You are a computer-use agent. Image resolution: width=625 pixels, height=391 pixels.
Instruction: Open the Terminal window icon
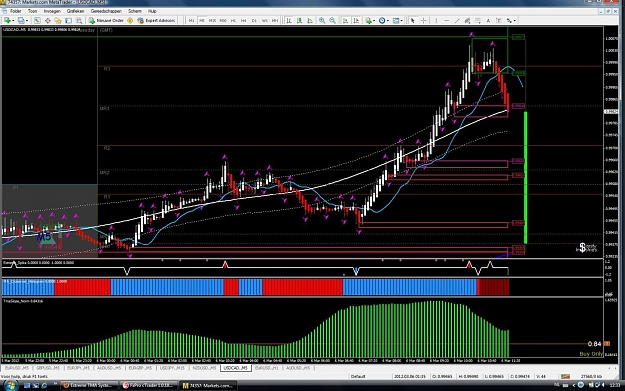point(69,20)
